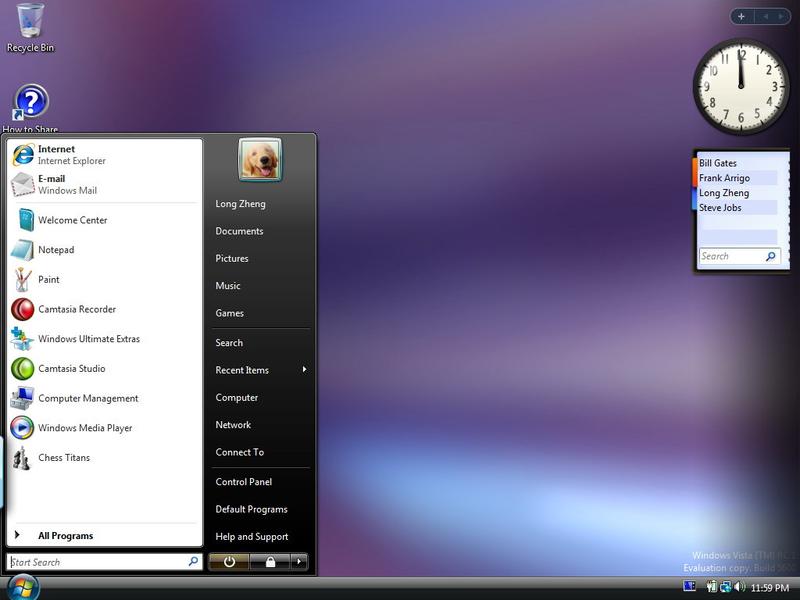
Task: Launch Windows Media Player
Action: coord(105,428)
